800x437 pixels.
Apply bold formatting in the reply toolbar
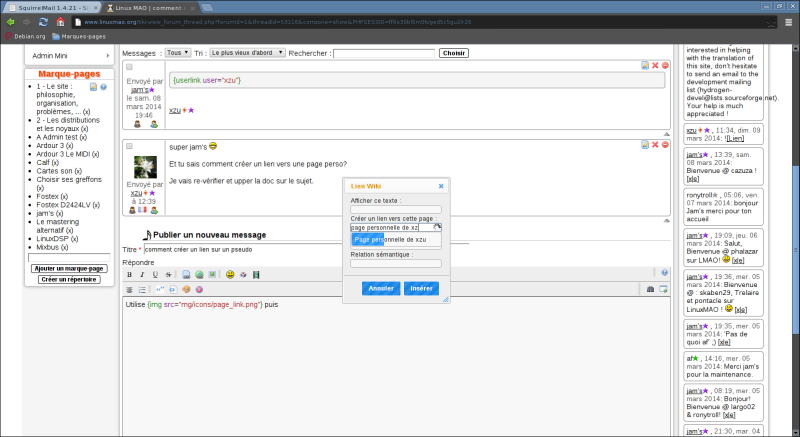point(129,275)
